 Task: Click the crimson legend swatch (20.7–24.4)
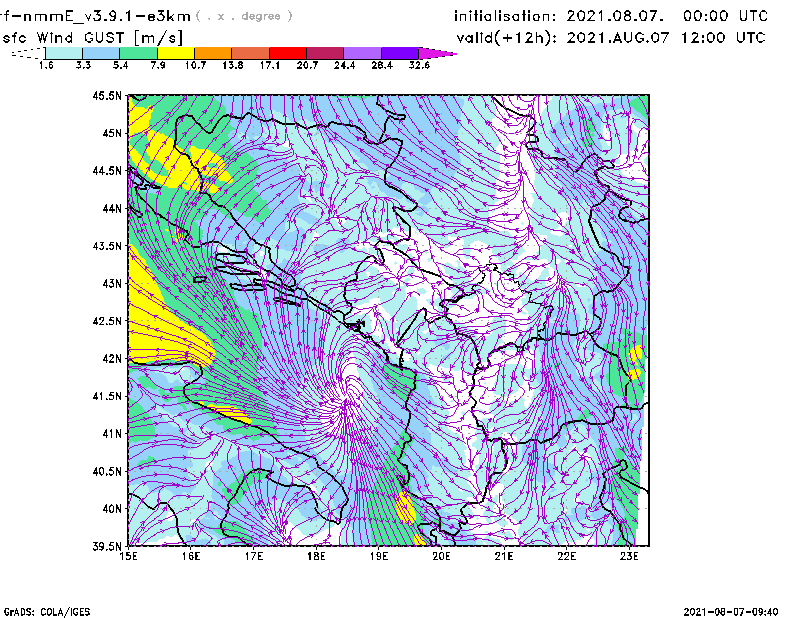[x=325, y=53]
